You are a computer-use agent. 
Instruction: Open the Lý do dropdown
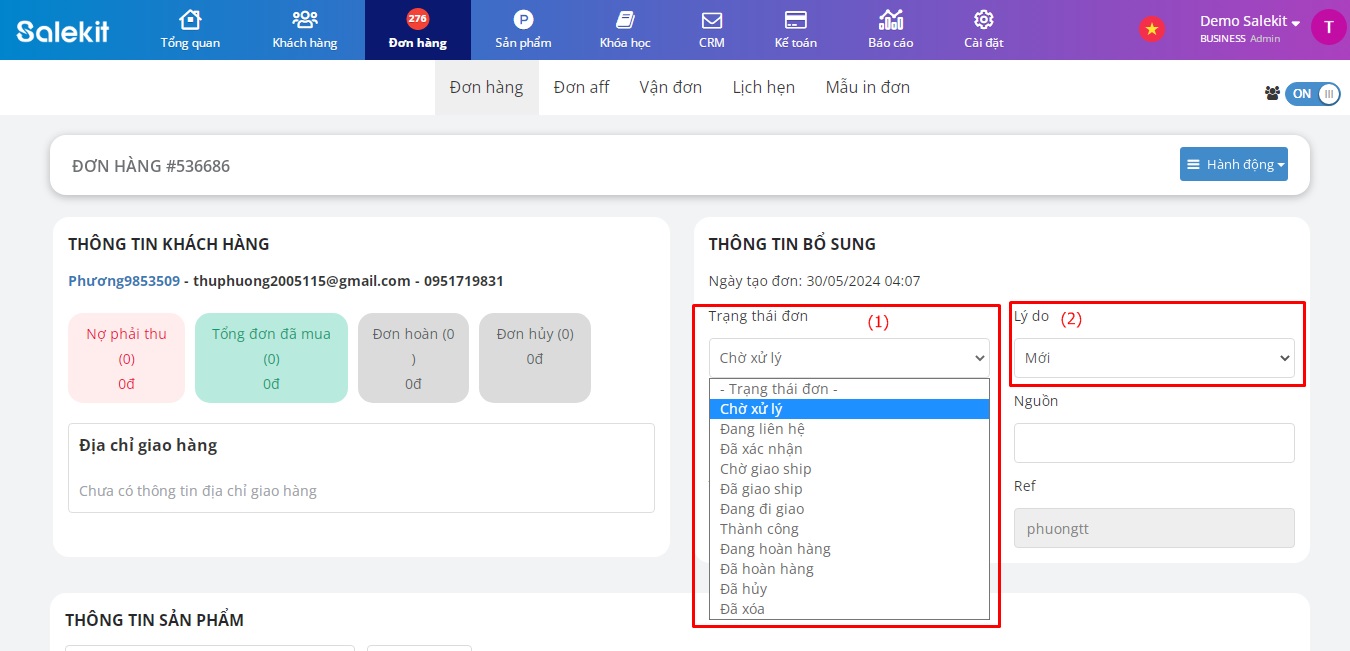point(1154,358)
